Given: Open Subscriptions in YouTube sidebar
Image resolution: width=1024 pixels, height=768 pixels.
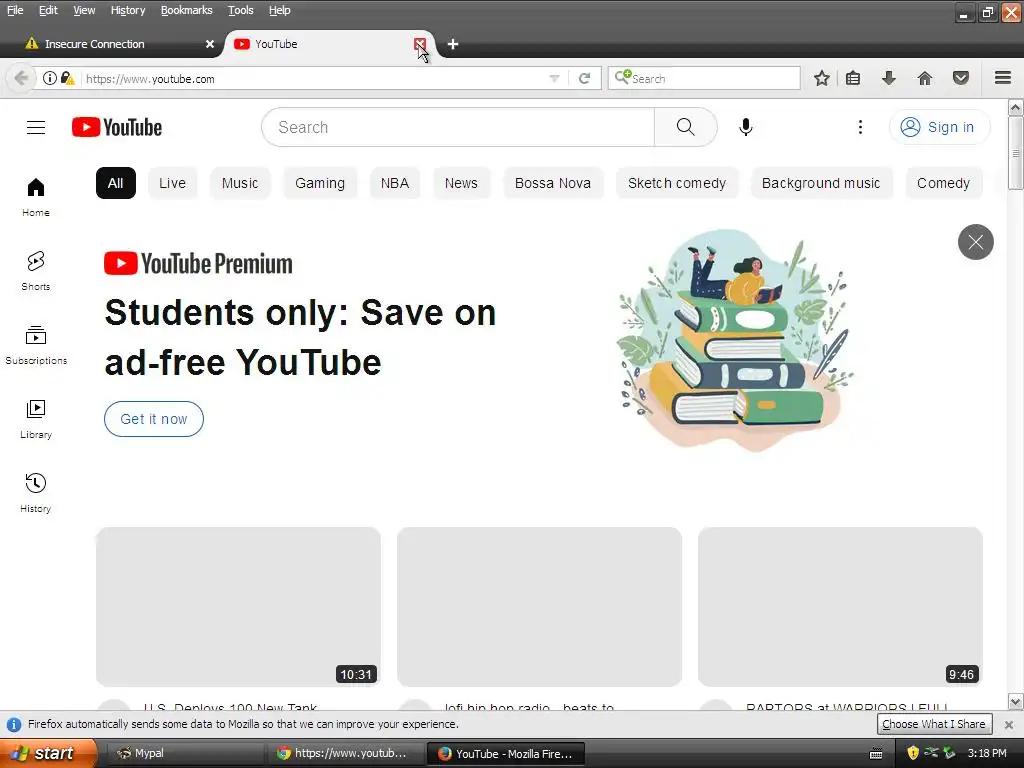Looking at the screenshot, I should coord(36,345).
